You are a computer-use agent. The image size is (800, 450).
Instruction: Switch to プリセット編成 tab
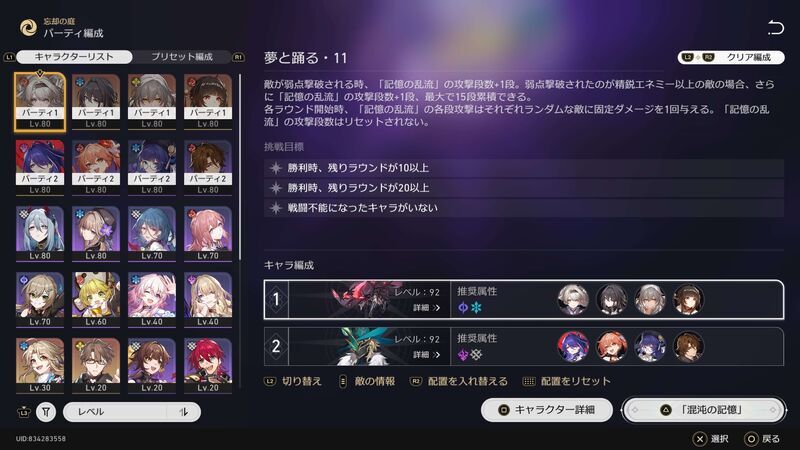point(182,57)
